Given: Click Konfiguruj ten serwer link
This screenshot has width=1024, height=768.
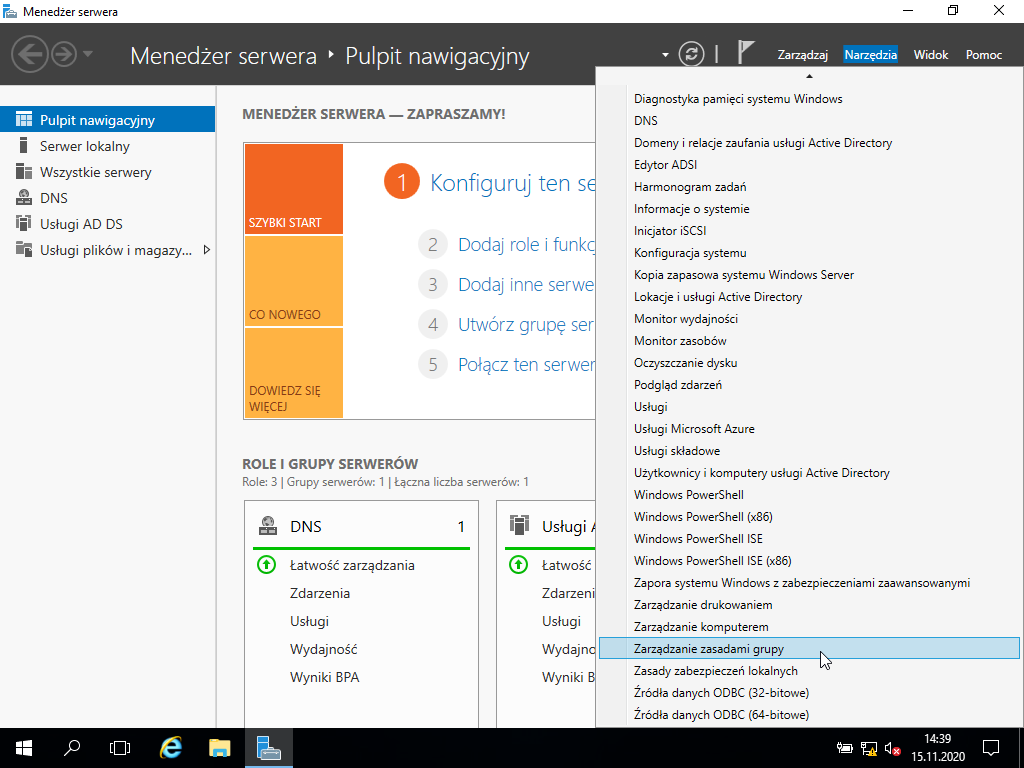Looking at the screenshot, I should pos(512,183).
